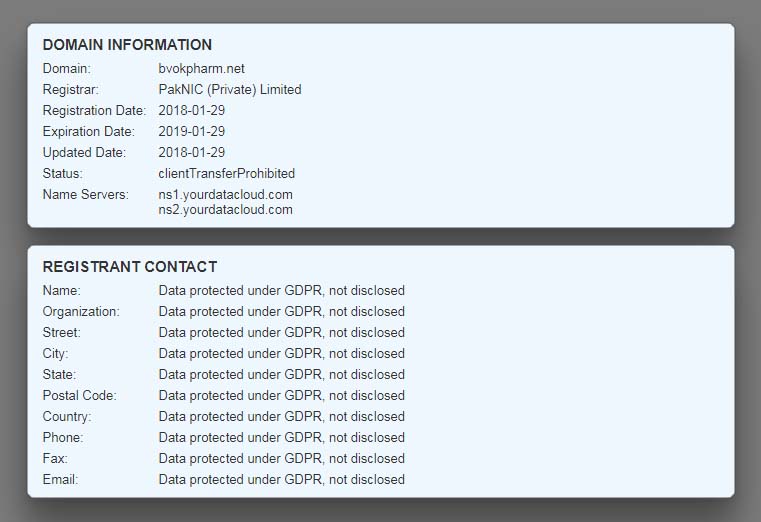Image resolution: width=761 pixels, height=522 pixels.
Task: Click the Updated Date label
Action: [84, 153]
